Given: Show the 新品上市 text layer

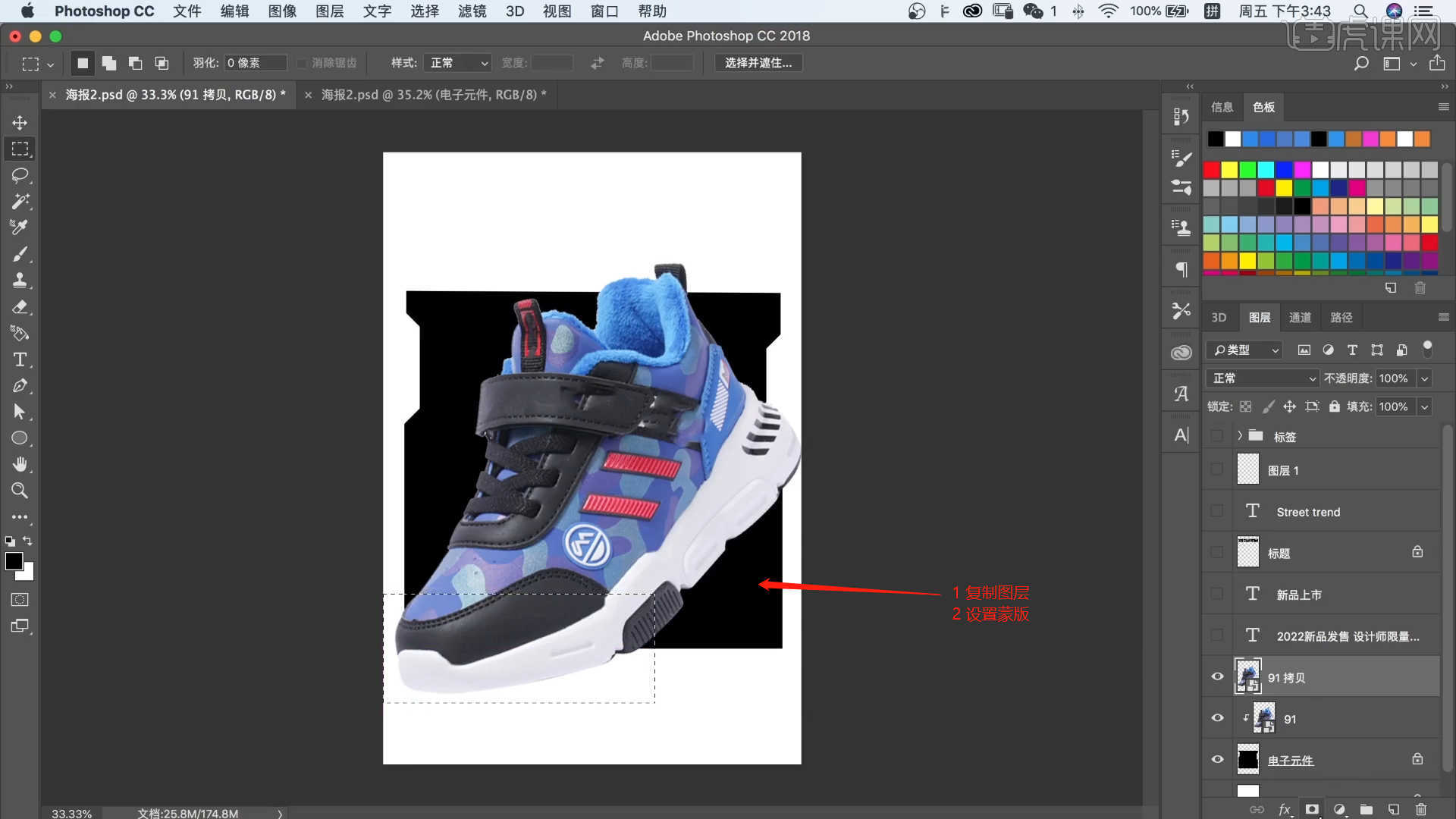Looking at the screenshot, I should coord(1218,595).
